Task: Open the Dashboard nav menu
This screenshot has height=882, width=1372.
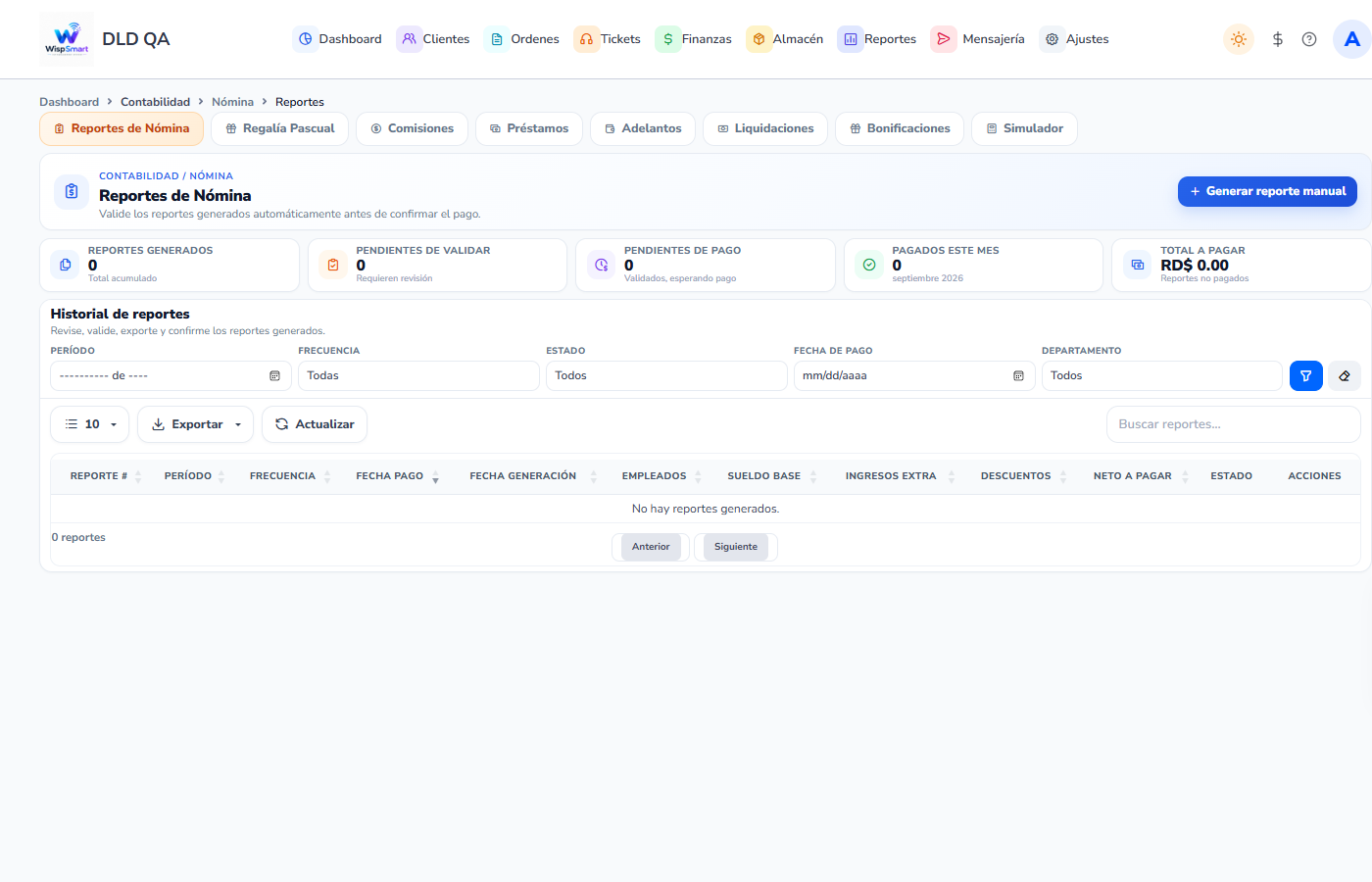Action: click(338, 39)
